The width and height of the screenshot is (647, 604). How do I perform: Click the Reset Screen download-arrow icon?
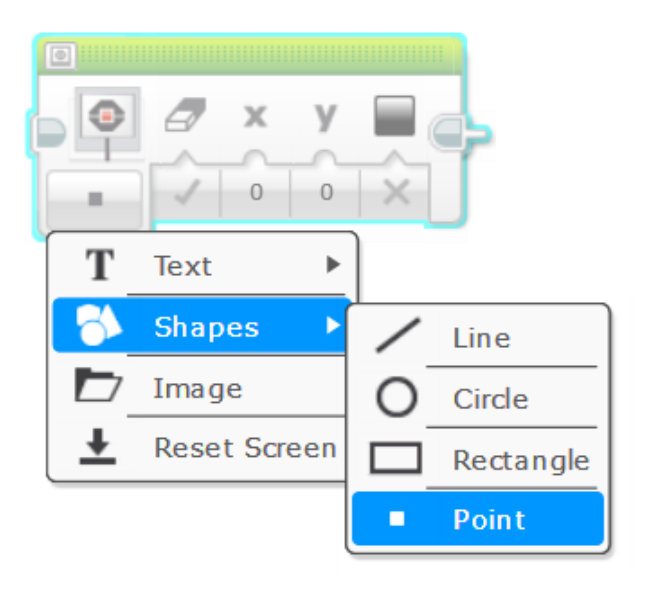[97, 448]
